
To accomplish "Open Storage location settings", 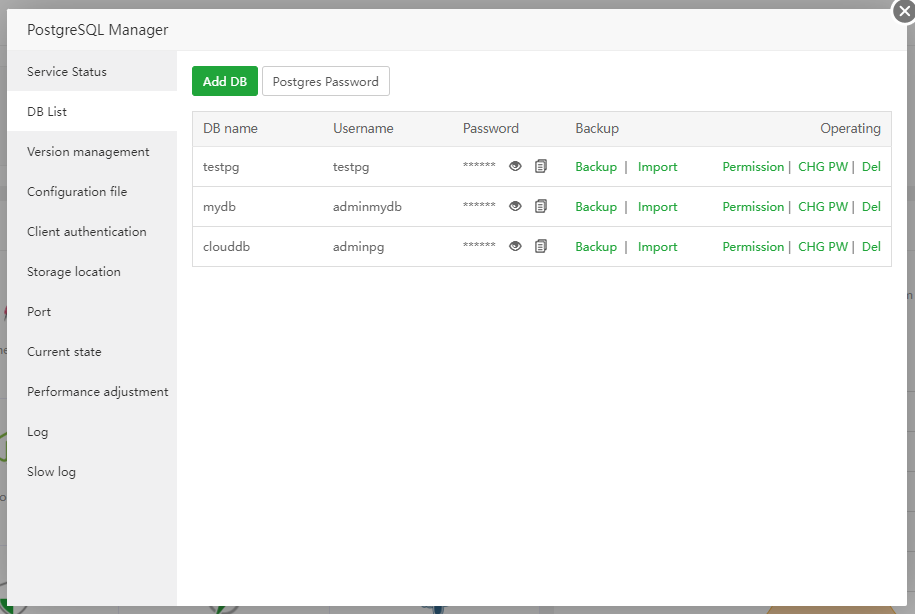I will click(x=92, y=271).
